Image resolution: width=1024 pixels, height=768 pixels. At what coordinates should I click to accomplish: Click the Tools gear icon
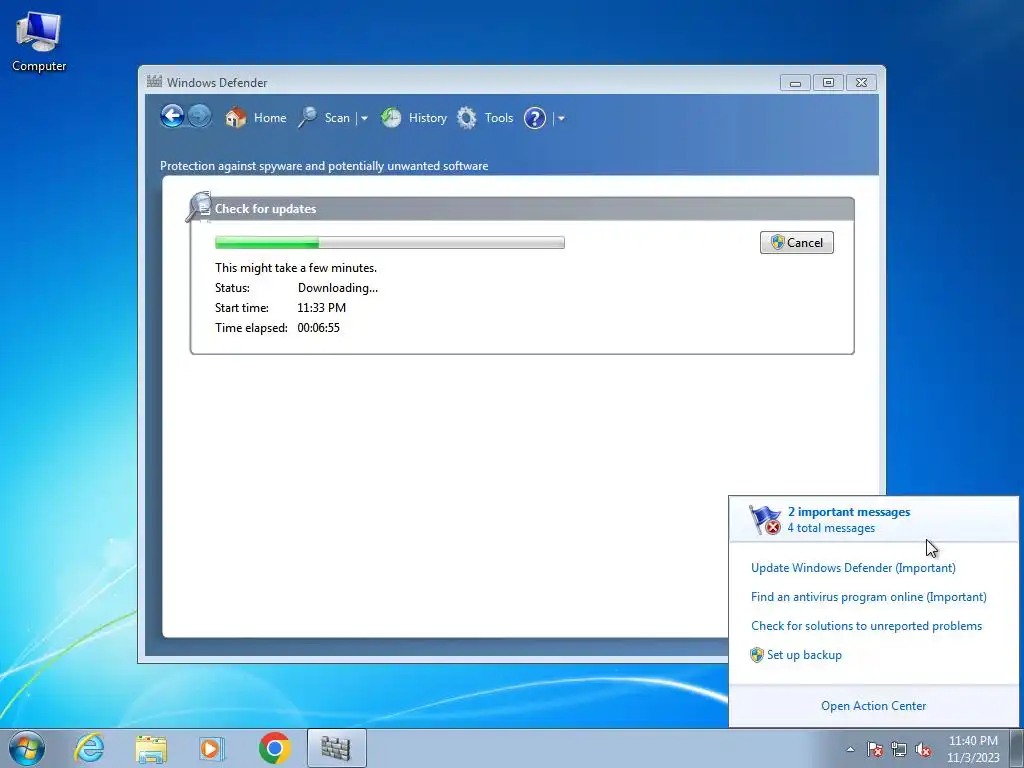(x=466, y=118)
